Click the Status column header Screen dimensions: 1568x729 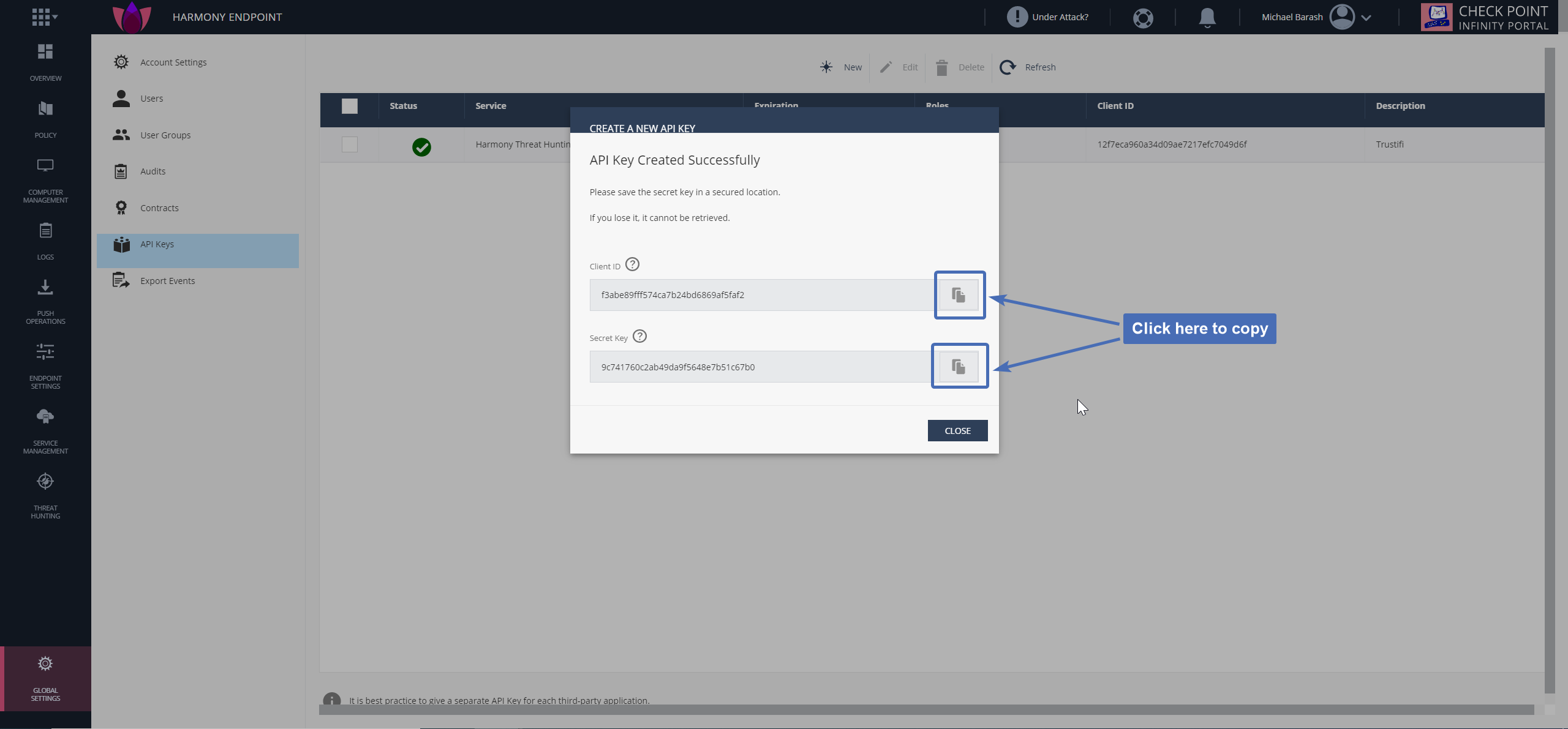403,106
